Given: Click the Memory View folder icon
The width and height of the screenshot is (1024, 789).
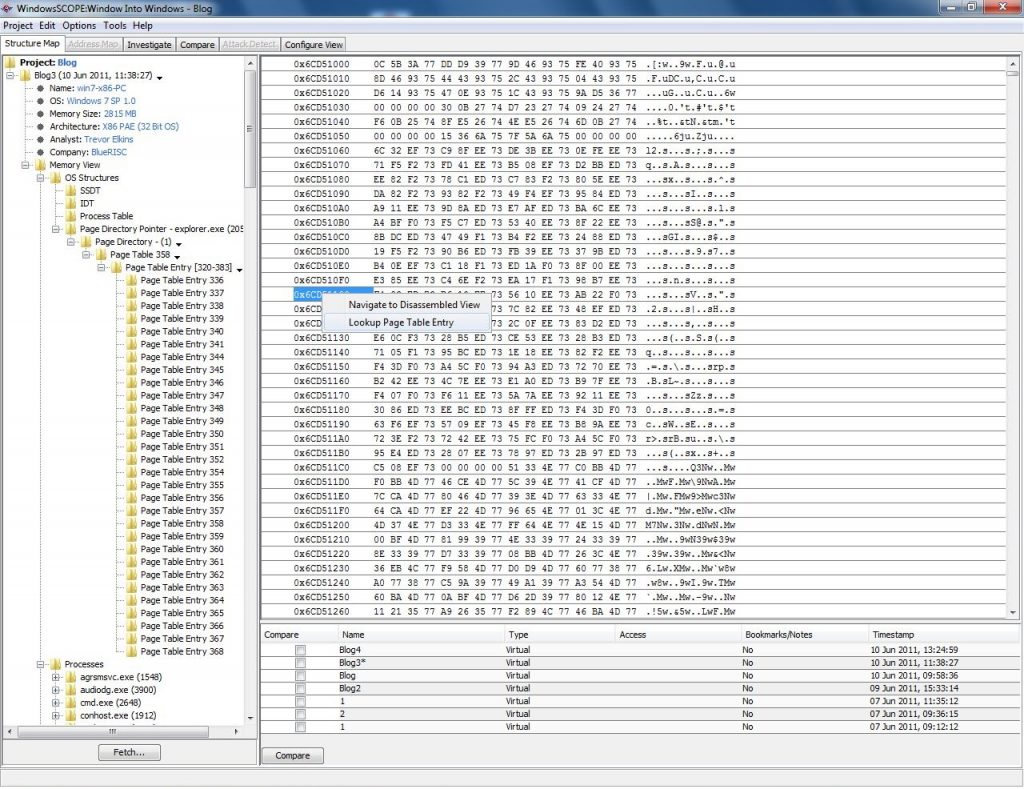Looking at the screenshot, I should coord(40,165).
